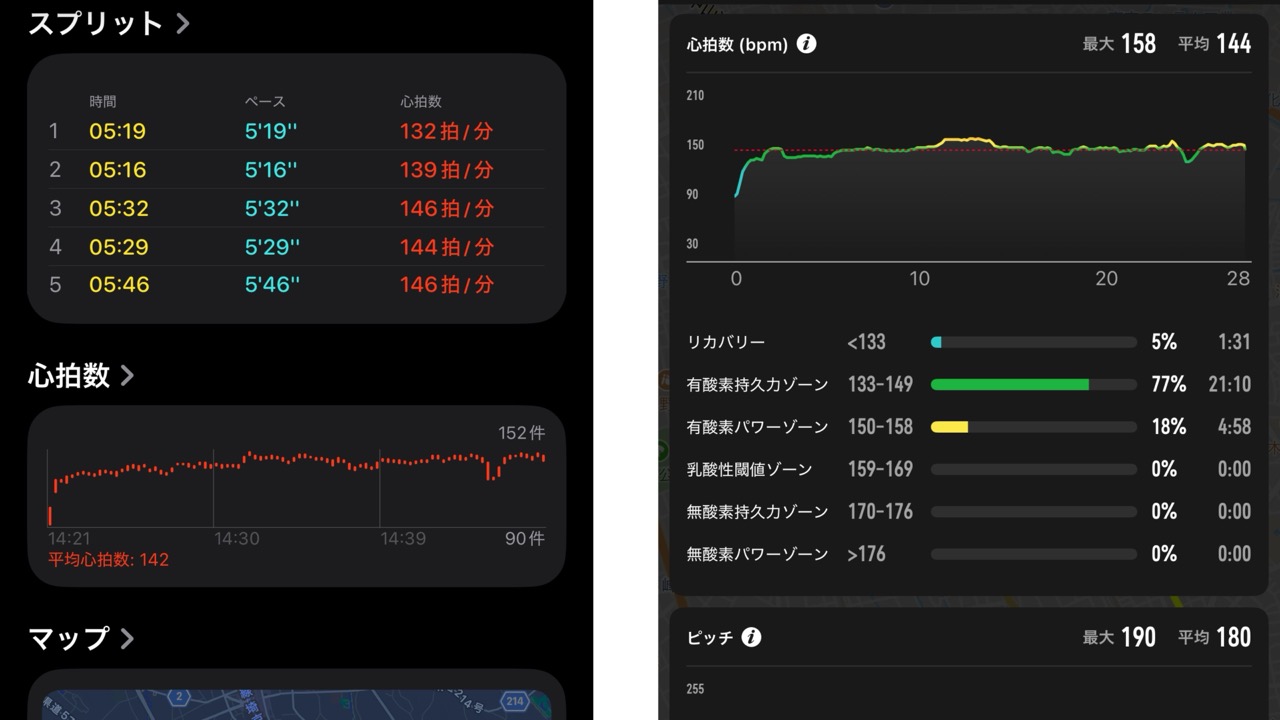Open the マップ section chevron
This screenshot has width=1280, height=720.
coord(127,638)
